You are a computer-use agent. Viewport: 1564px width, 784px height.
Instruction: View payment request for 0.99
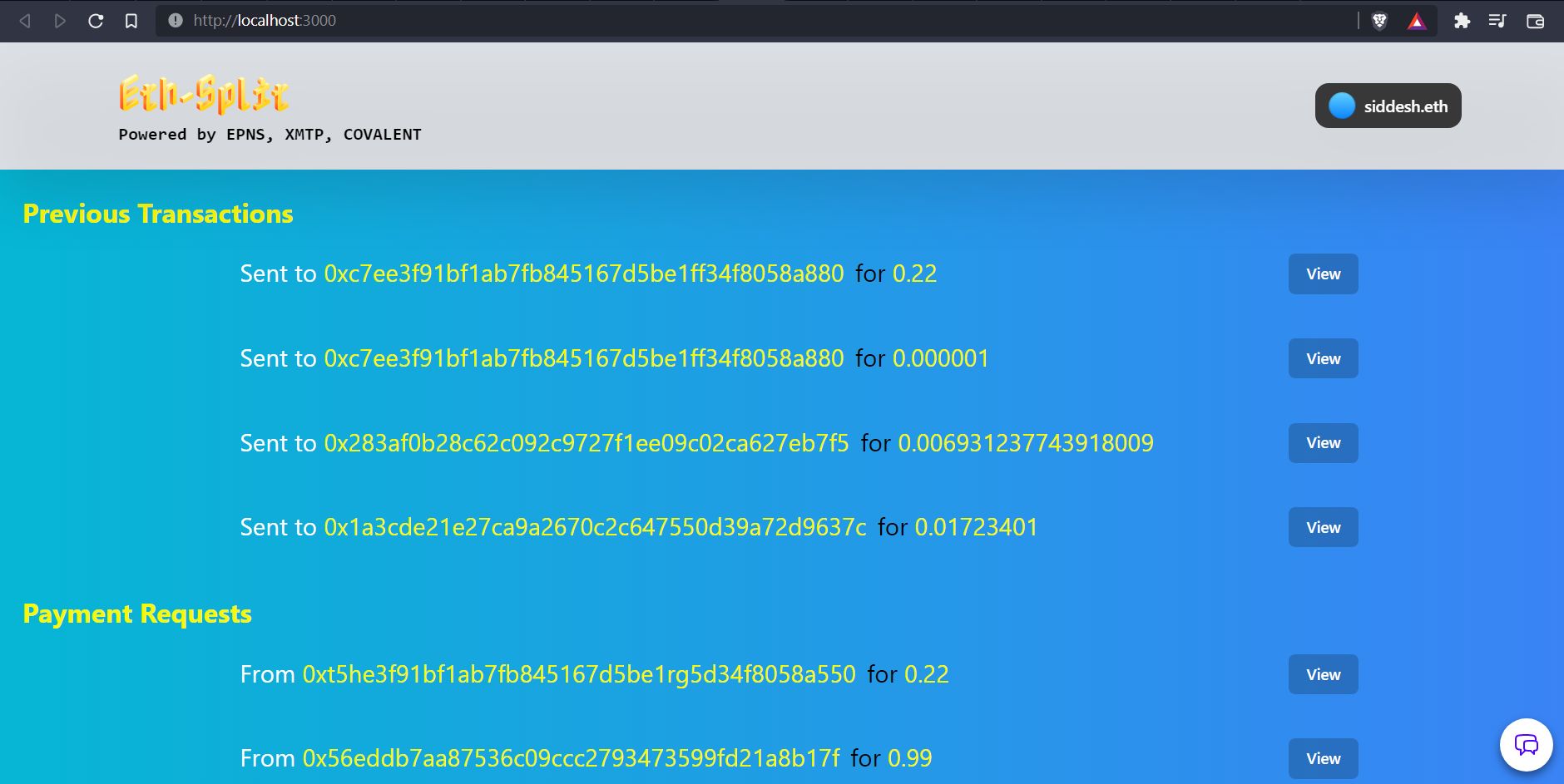(1324, 758)
